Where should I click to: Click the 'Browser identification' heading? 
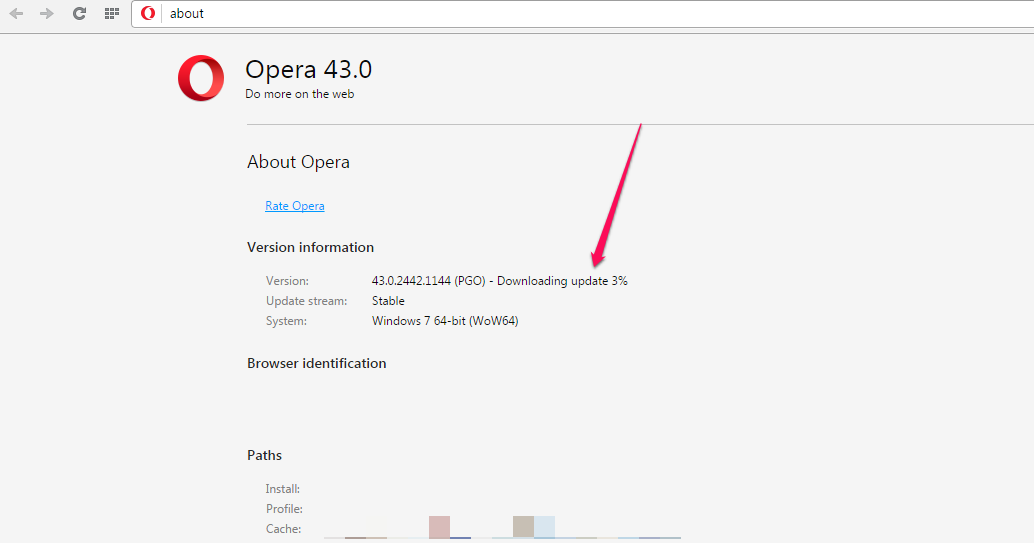pyautogui.click(x=317, y=364)
